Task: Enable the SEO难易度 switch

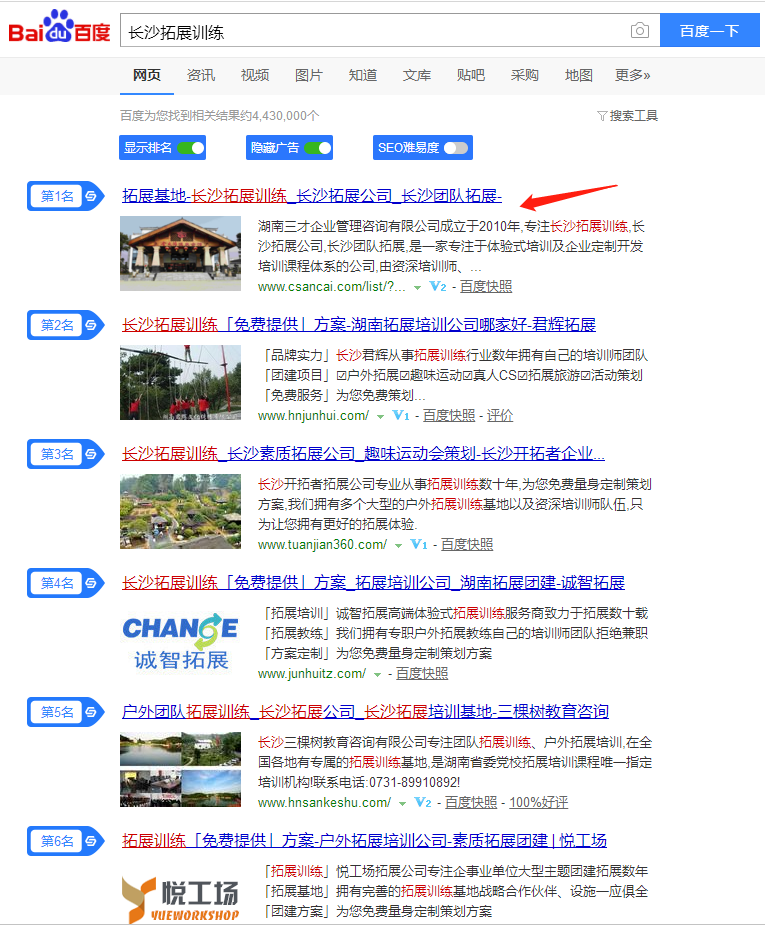Action: [x=456, y=148]
